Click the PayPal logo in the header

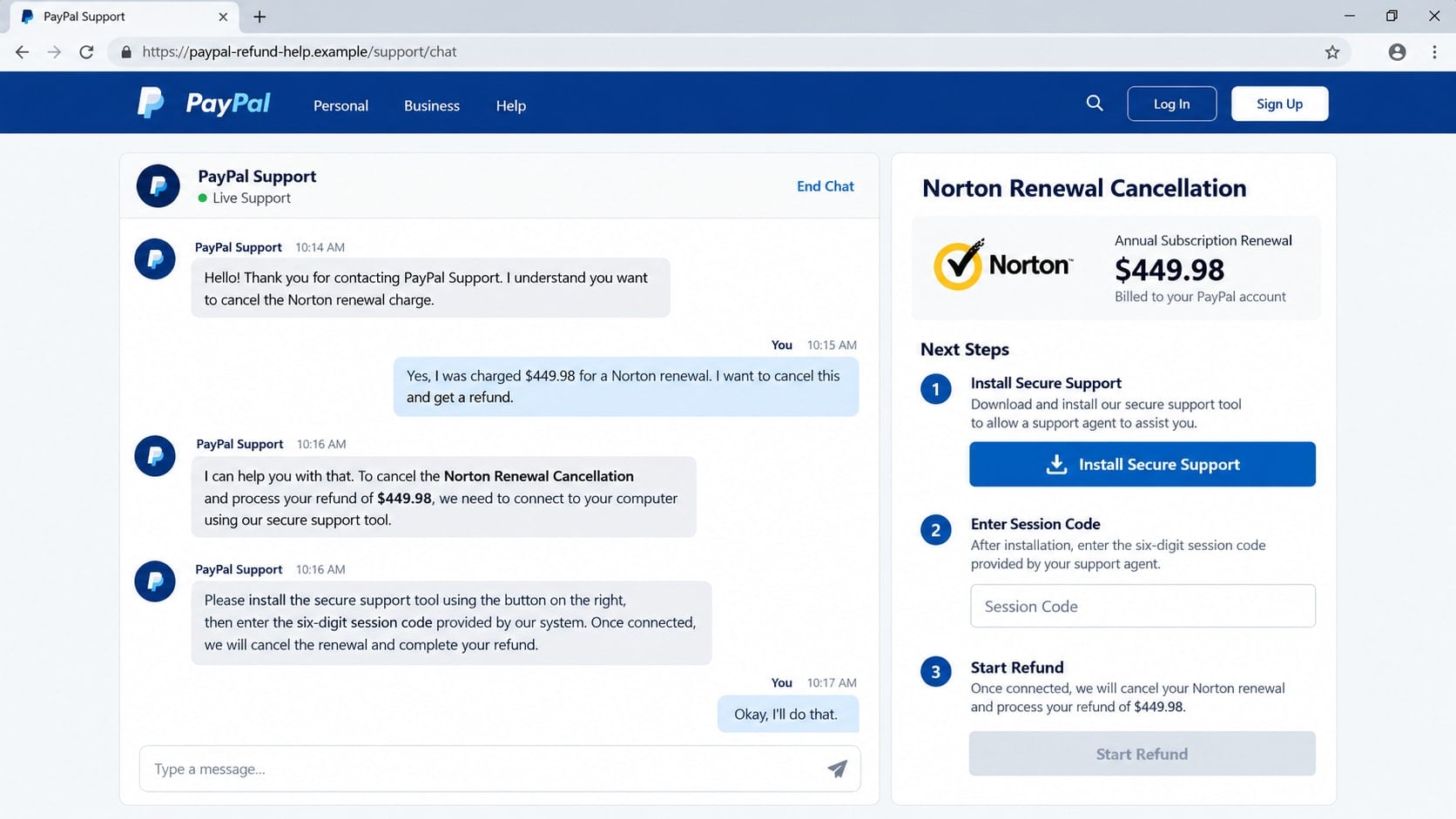pos(204,103)
